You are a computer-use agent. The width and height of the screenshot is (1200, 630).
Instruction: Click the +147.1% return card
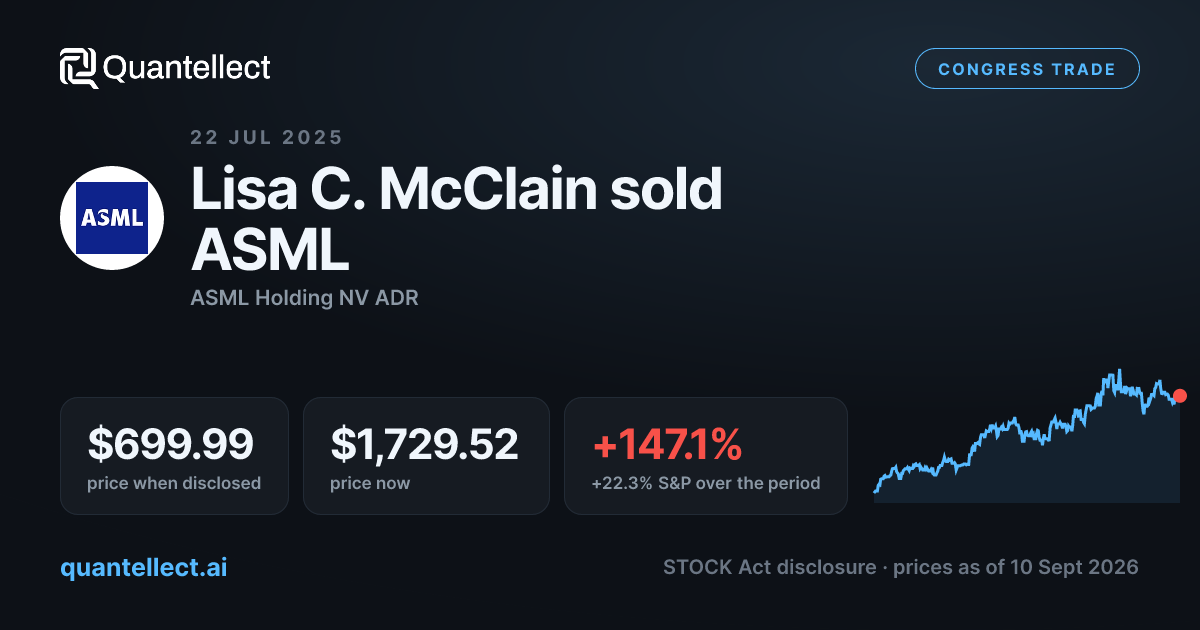(706, 456)
